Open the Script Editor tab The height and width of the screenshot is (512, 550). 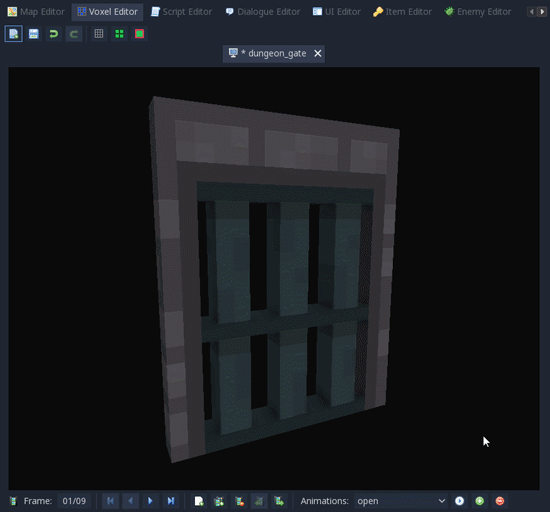click(181, 12)
